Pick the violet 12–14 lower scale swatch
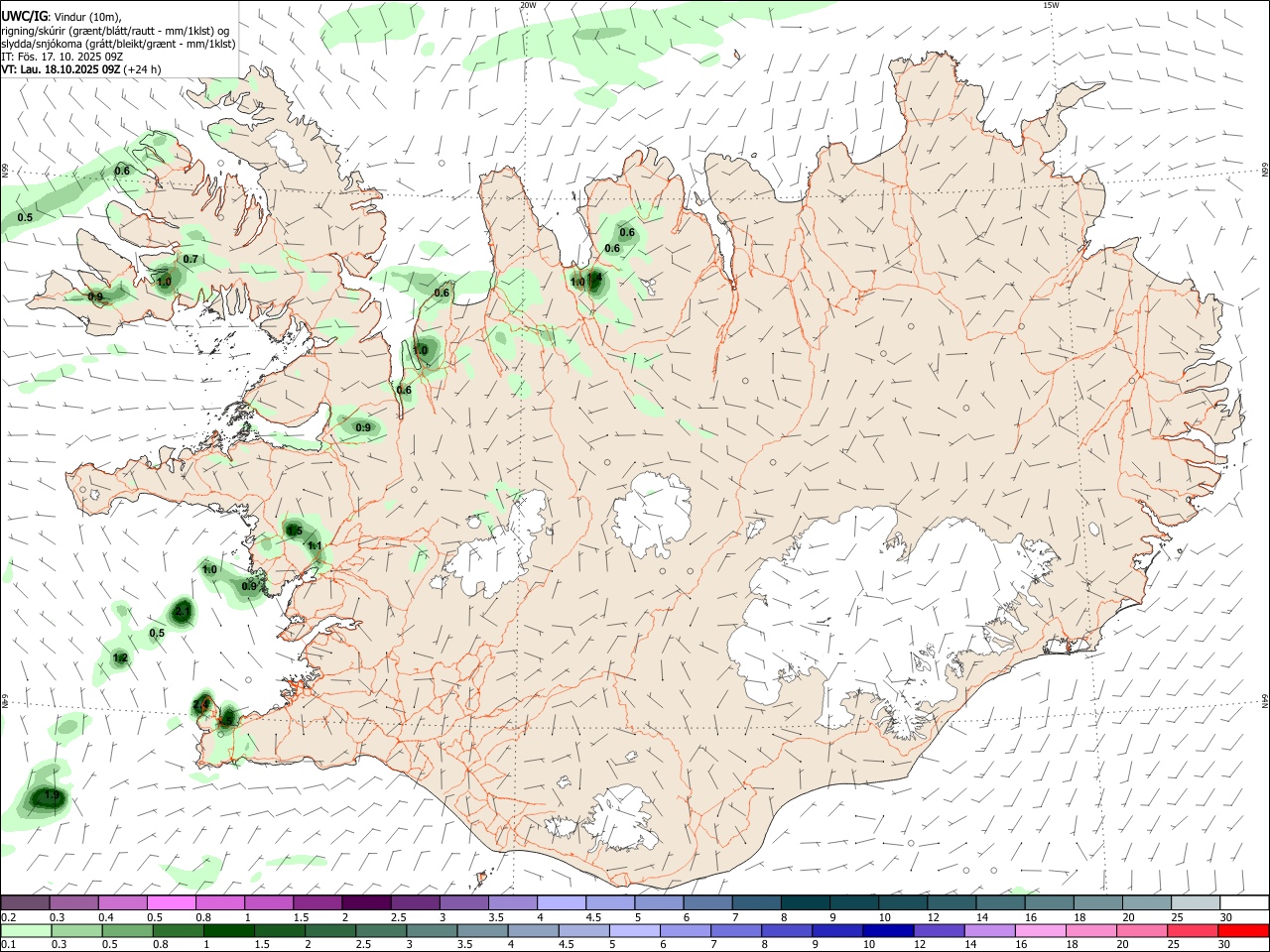This screenshot has width=1270, height=952. [940, 930]
